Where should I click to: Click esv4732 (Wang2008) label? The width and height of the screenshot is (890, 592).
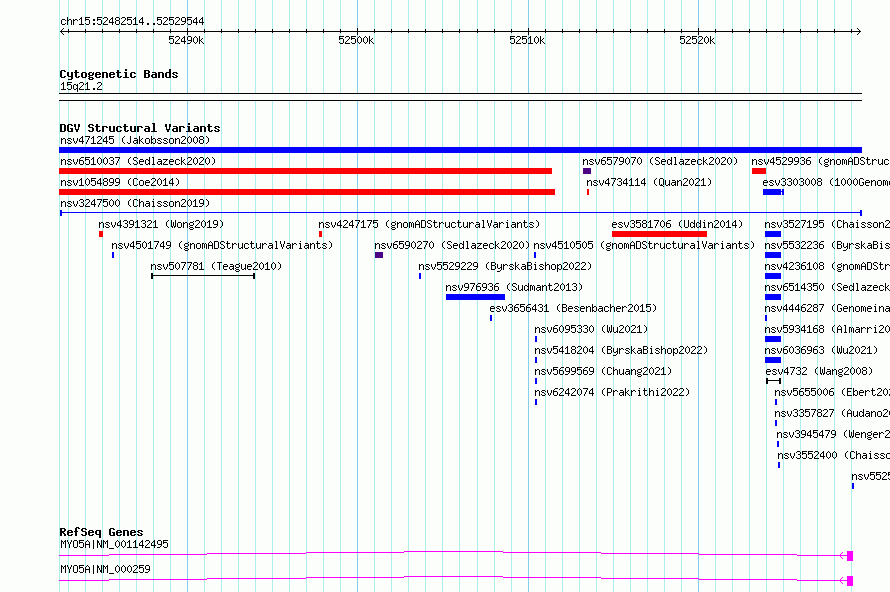(x=819, y=371)
